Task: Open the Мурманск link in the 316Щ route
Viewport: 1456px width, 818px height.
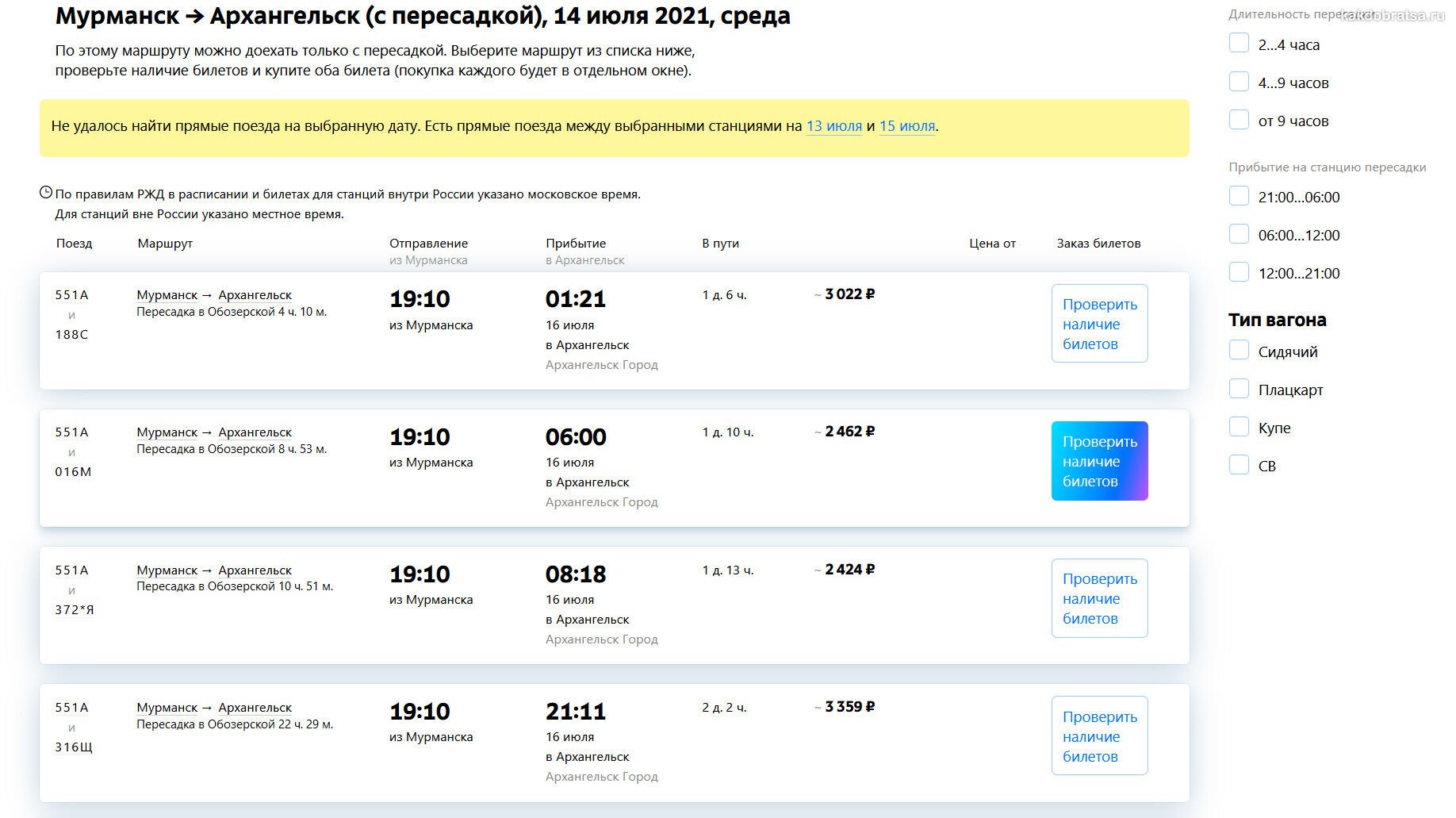Action: (x=167, y=708)
